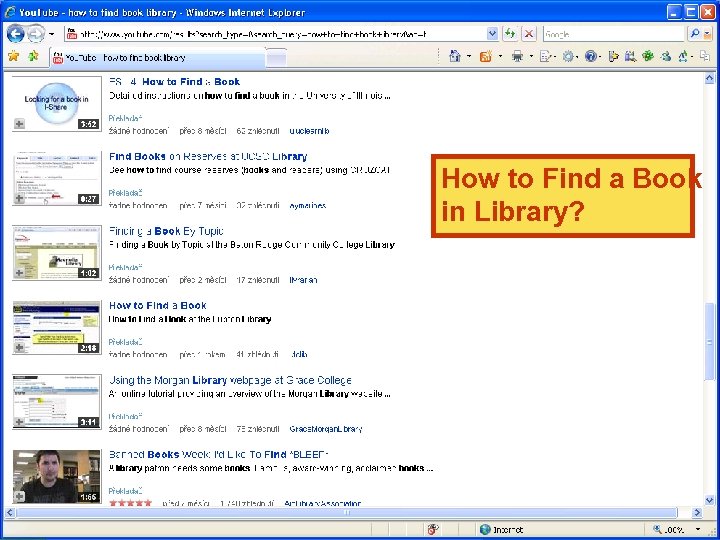The height and width of the screenshot is (540, 720).
Task: Open the 0:27 Find Books on Reserves thumbnail
Action: point(56,178)
